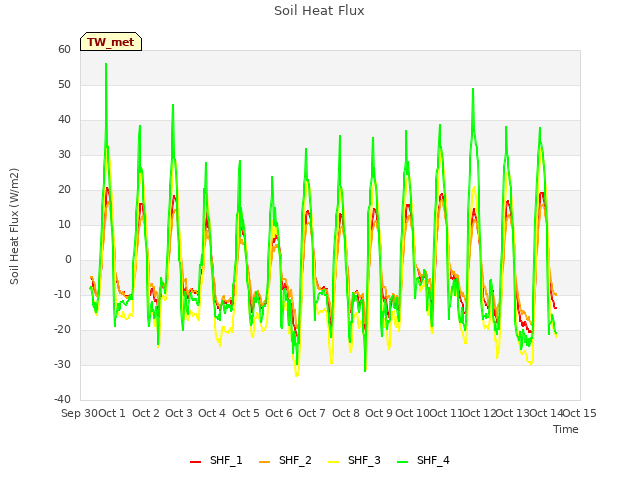
Task: Click the Oct 15 x-axis tick label
Action: pyautogui.click(x=579, y=413)
